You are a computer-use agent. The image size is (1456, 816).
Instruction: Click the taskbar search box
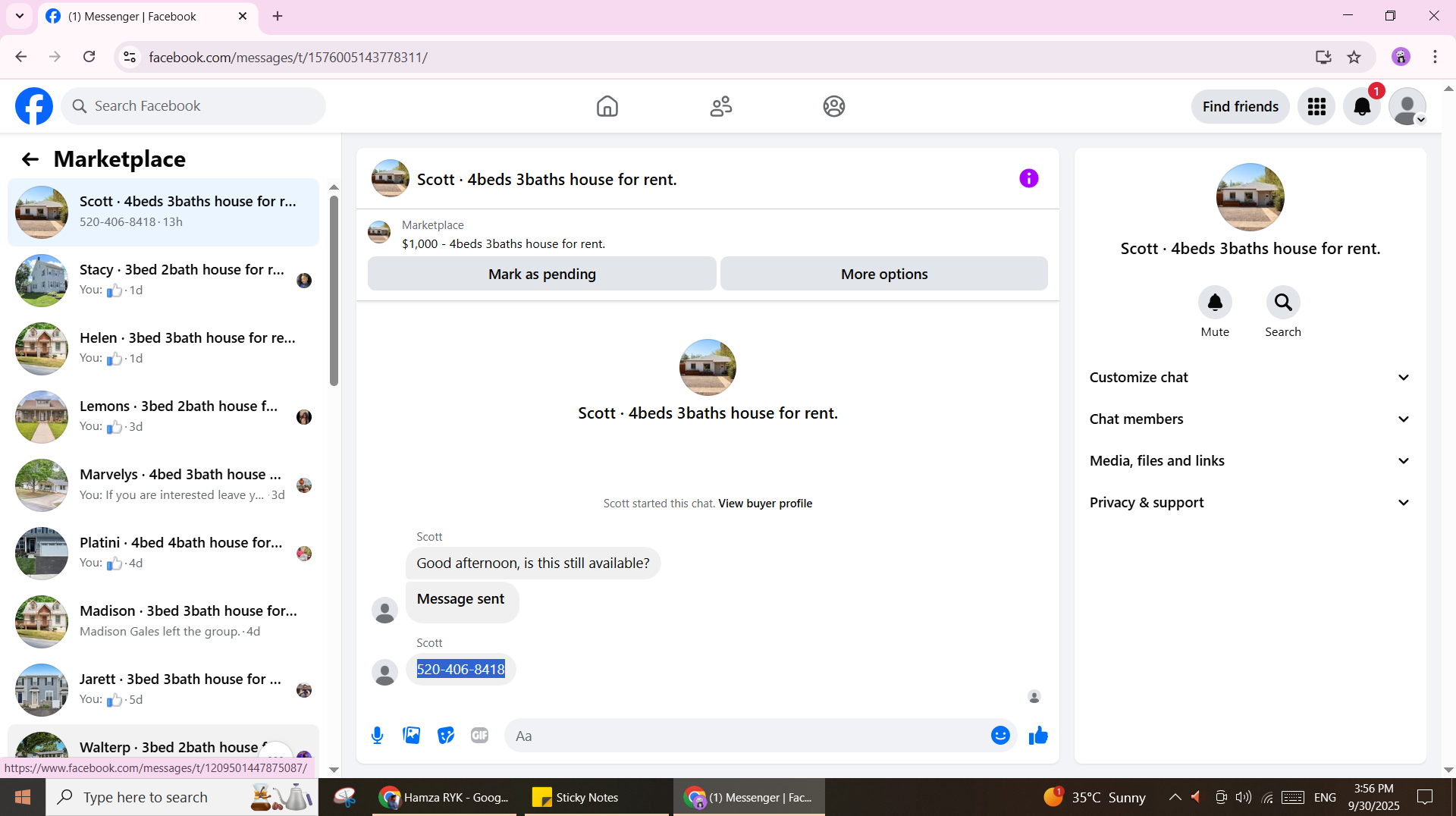(182, 797)
